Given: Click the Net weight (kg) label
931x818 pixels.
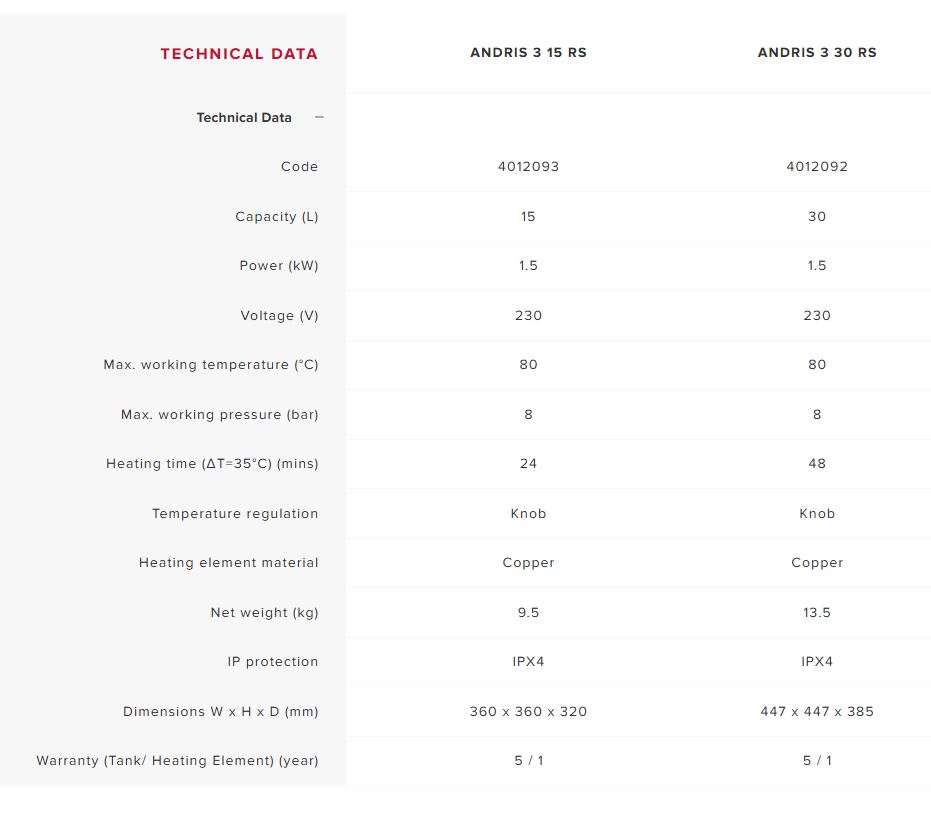Looking at the screenshot, I should pyautogui.click(x=265, y=613).
